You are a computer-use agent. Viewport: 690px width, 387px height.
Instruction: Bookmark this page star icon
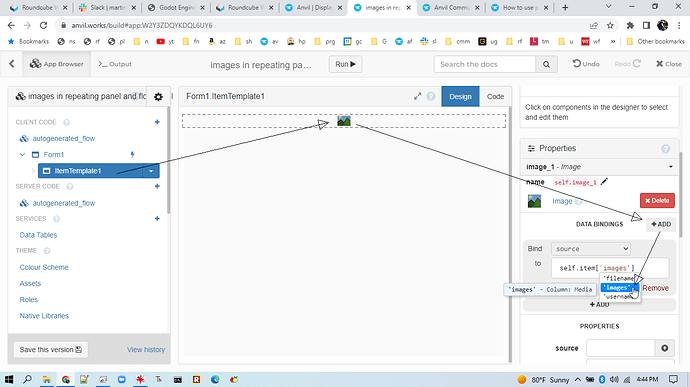(x=610, y=26)
